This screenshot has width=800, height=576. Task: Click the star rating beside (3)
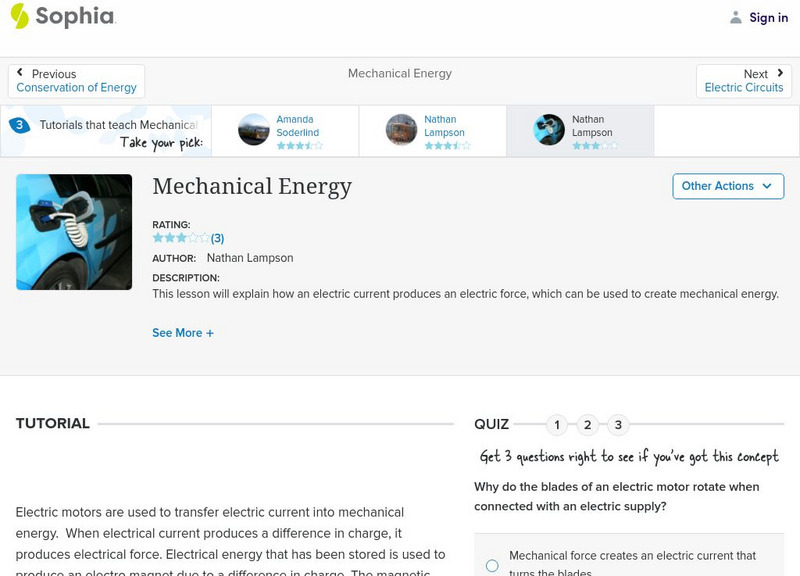coord(179,238)
